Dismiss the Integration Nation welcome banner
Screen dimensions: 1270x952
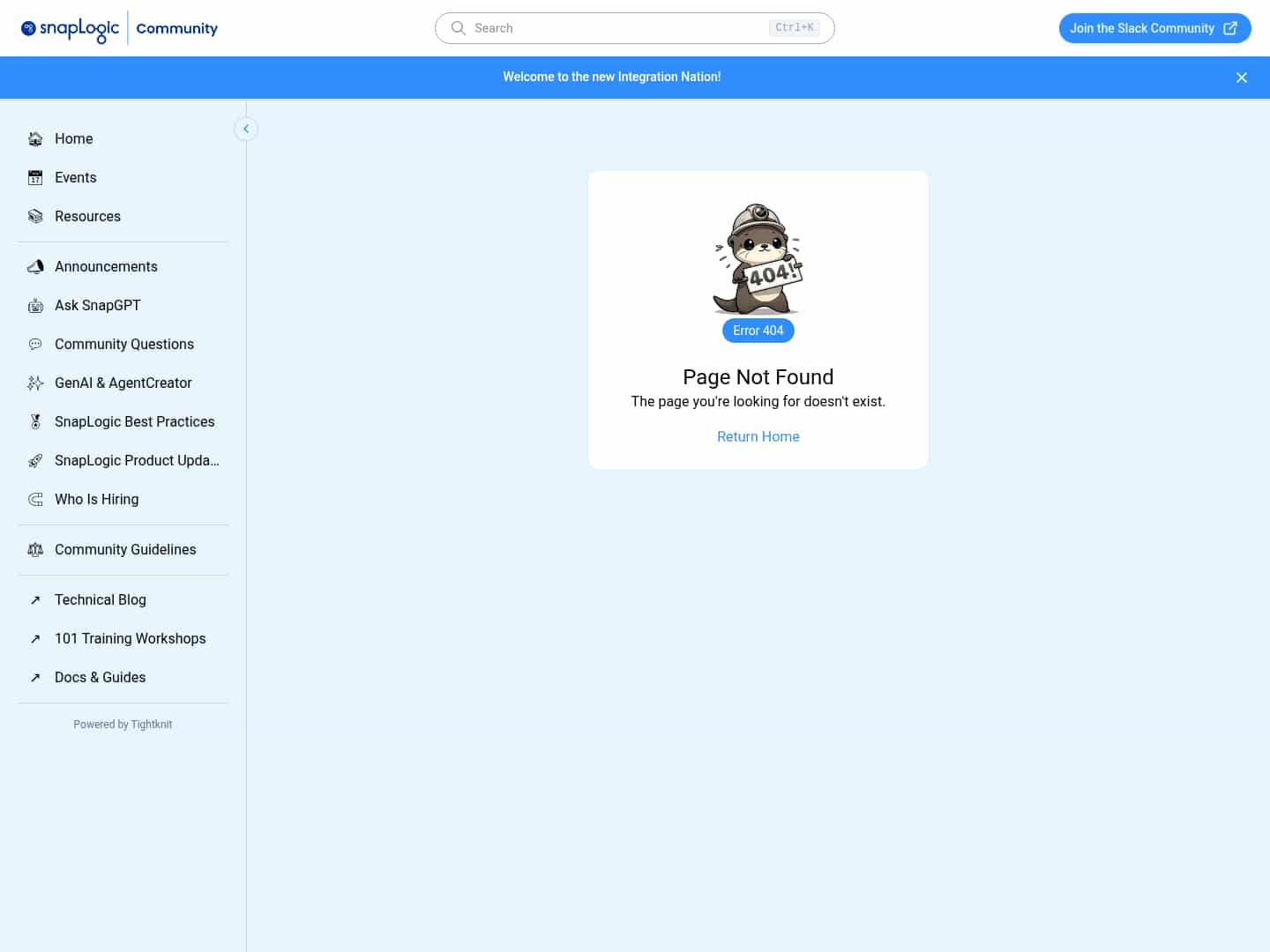1242,78
